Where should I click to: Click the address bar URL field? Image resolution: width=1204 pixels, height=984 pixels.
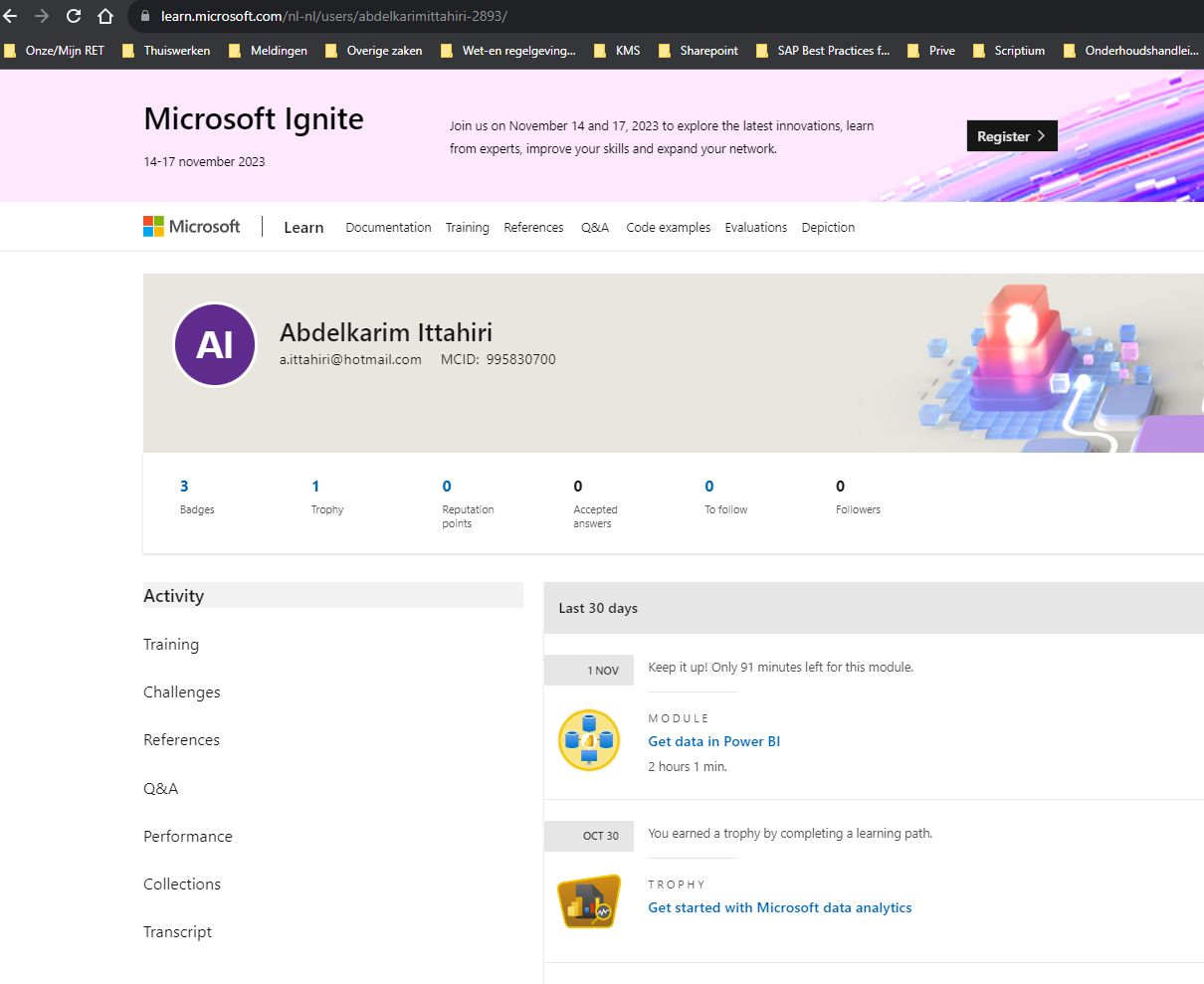667,17
